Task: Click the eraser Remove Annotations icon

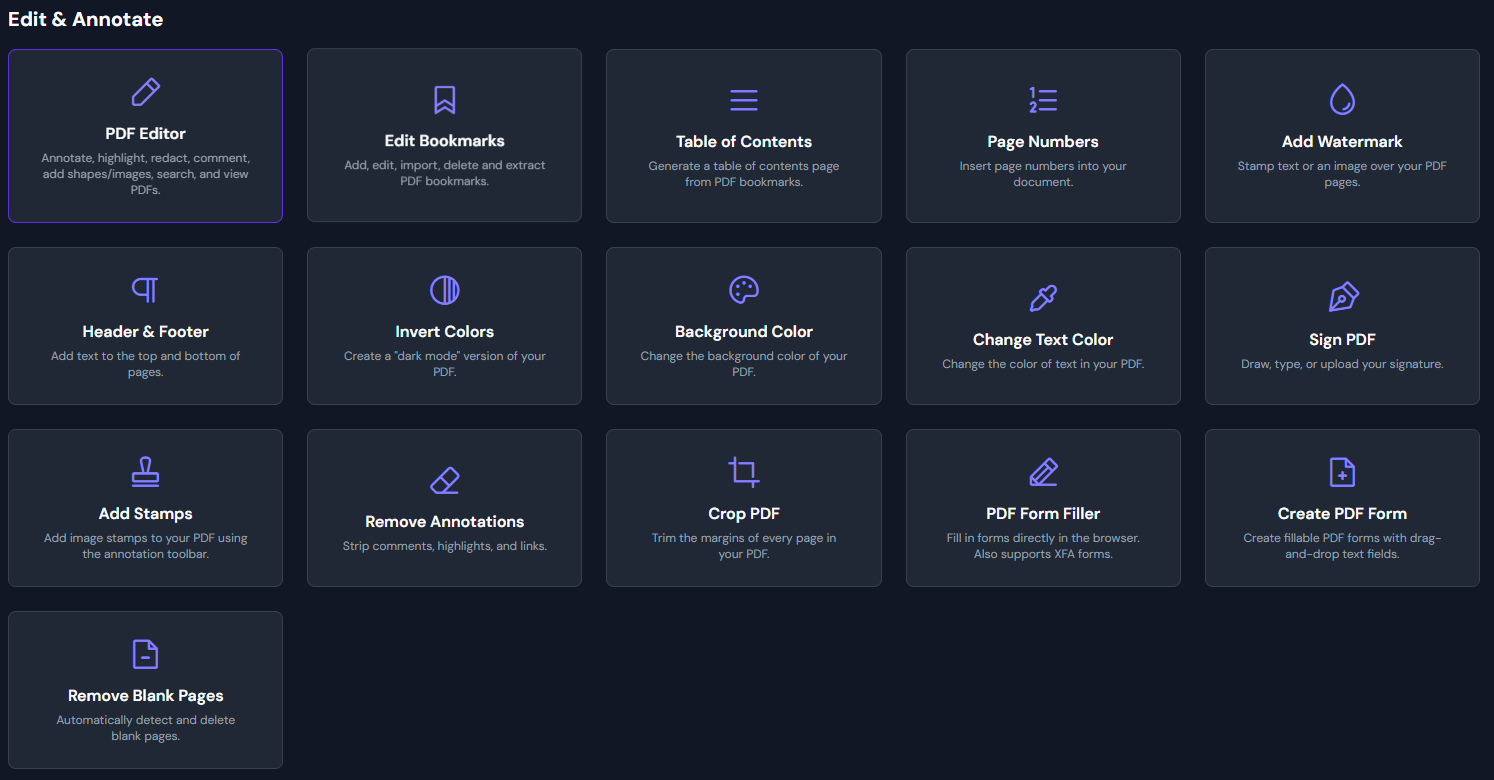Action: tap(444, 480)
